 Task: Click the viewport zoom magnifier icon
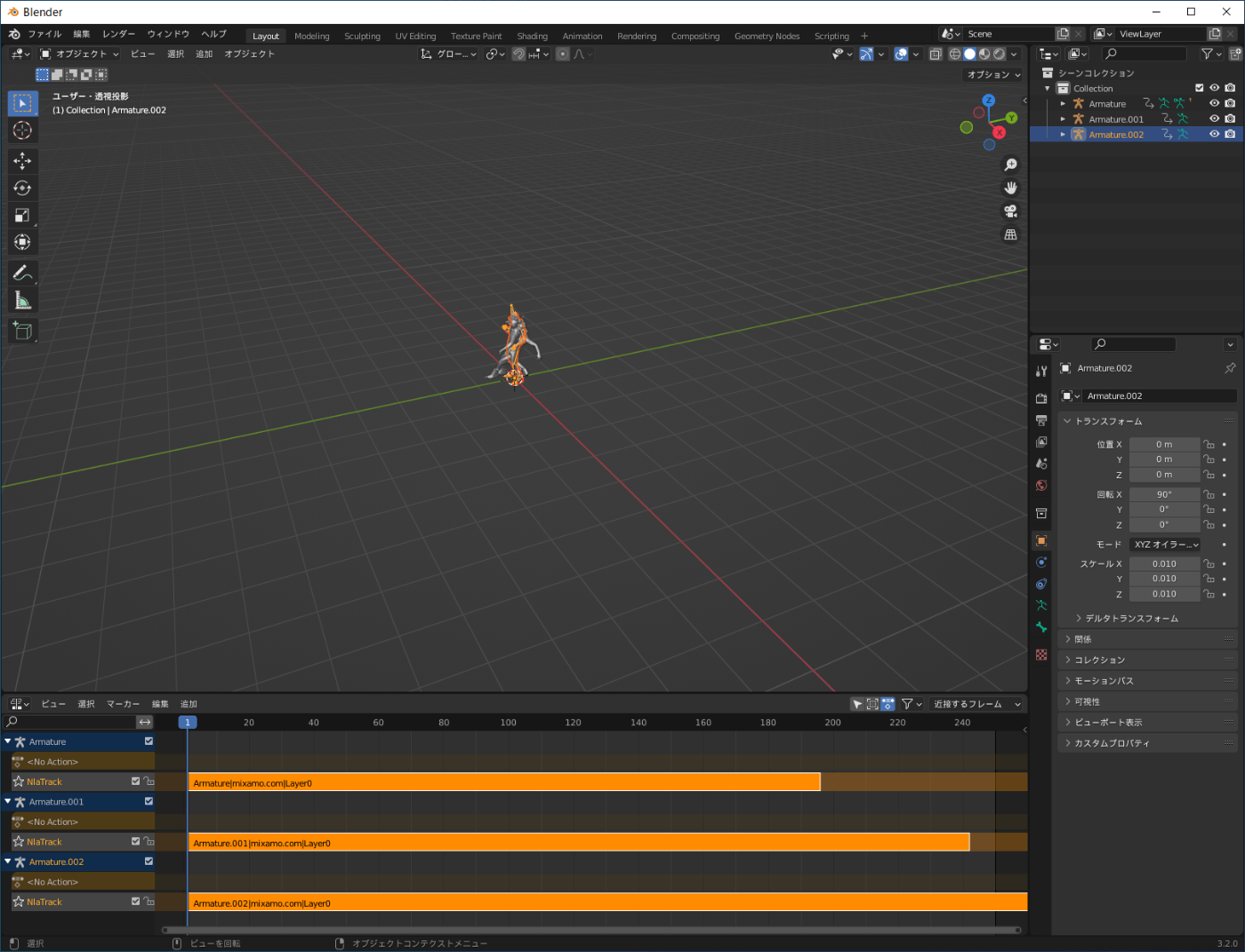[x=1010, y=165]
